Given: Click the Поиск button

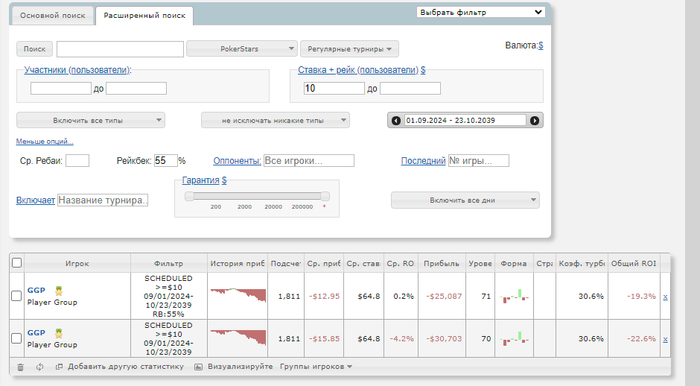Looking at the screenshot, I should point(34,49).
